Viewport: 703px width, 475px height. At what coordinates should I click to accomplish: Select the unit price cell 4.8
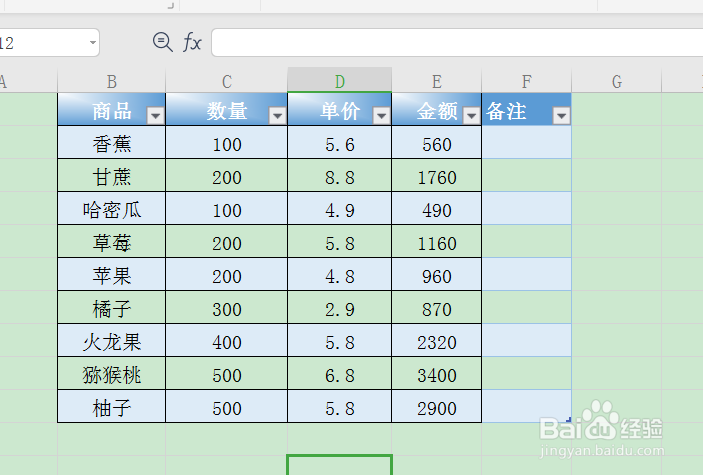point(339,274)
